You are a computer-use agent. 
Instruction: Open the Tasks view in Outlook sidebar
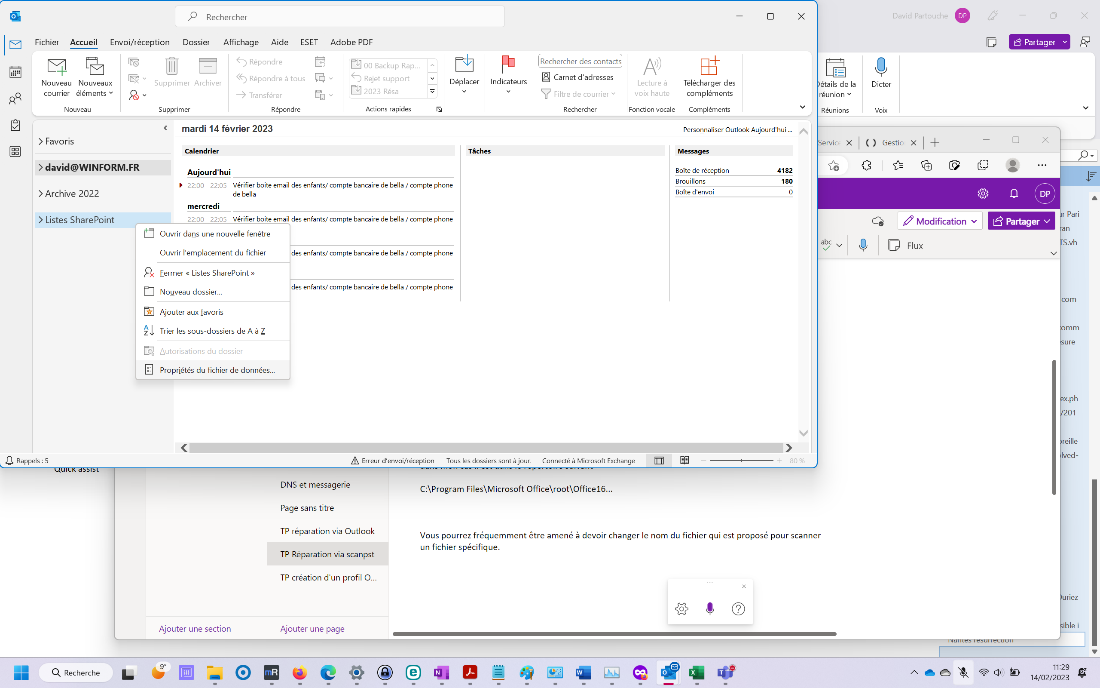pyautogui.click(x=15, y=125)
